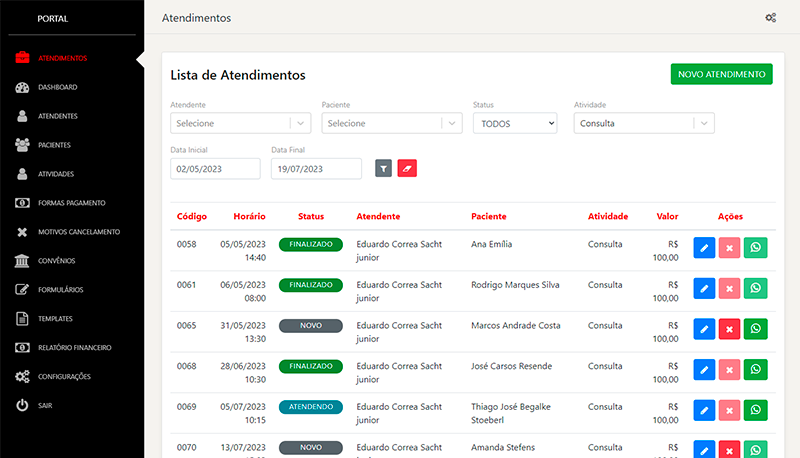The width and height of the screenshot is (800, 458).
Task: Open the Status dropdown showing TODOS
Action: pyautogui.click(x=514, y=123)
